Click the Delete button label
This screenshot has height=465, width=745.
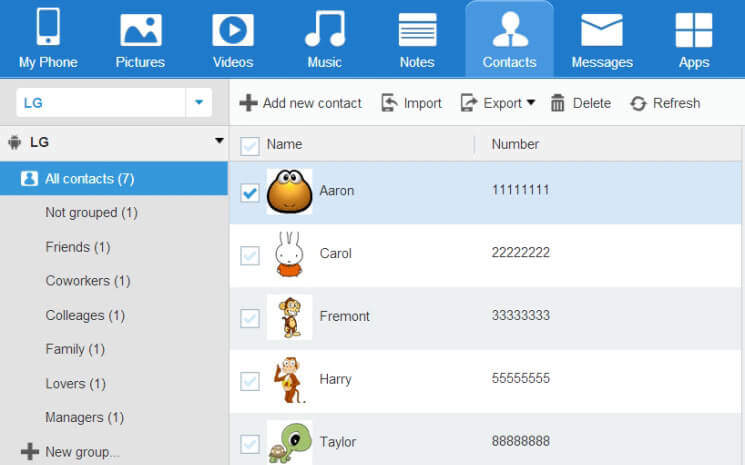pos(592,103)
